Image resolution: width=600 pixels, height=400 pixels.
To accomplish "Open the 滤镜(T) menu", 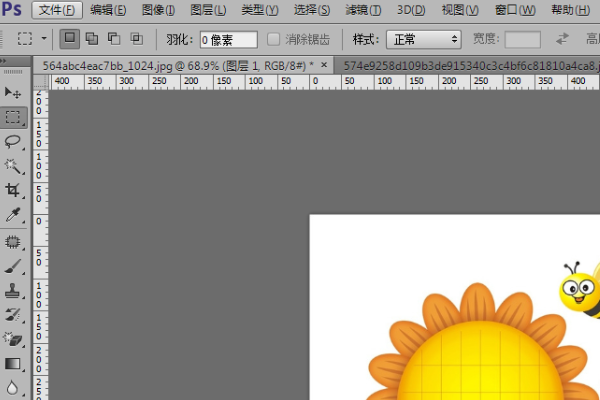I will [361, 10].
